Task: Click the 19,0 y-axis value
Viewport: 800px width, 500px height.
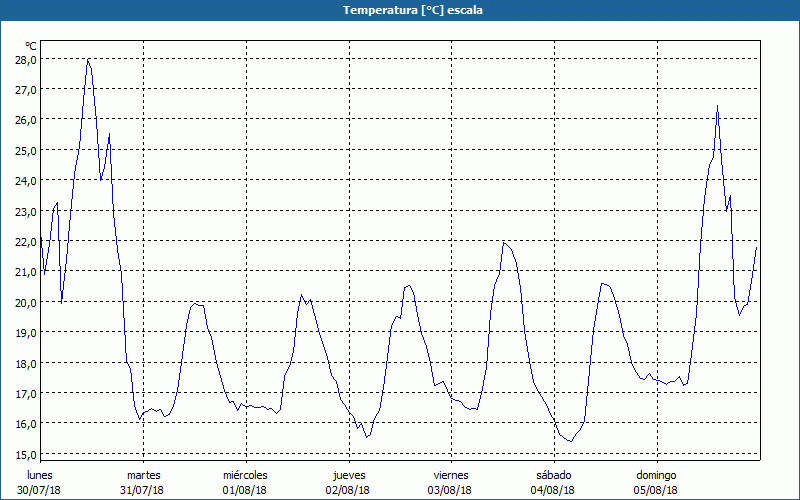Action: click(26, 333)
